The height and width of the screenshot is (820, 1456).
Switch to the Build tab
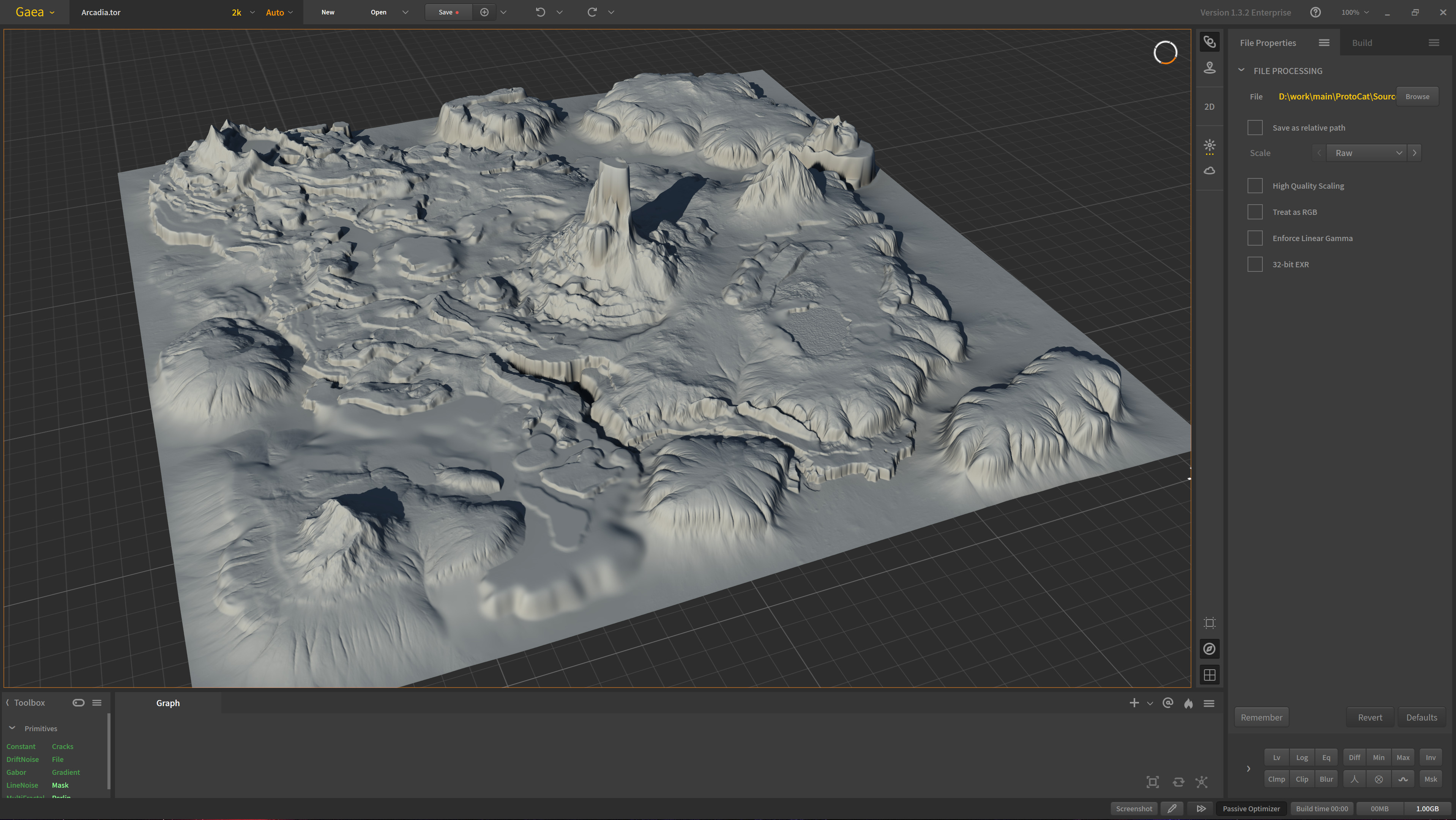(x=1361, y=43)
